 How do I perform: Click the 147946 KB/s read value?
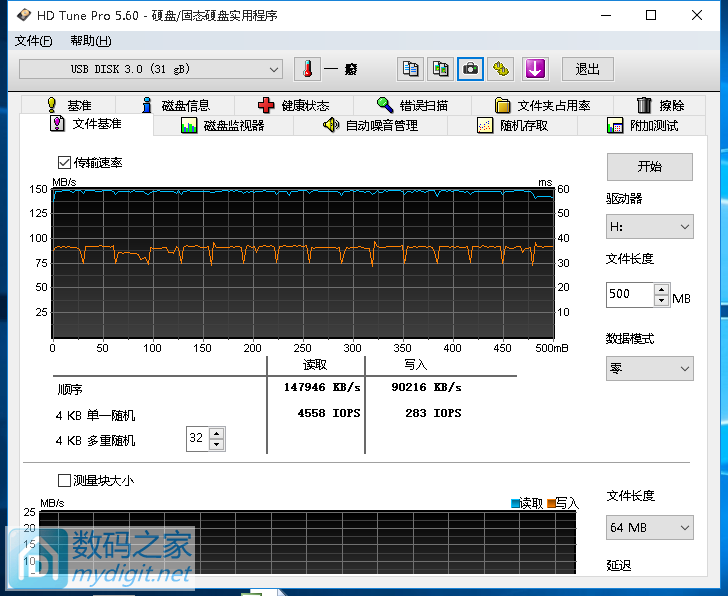[322, 387]
